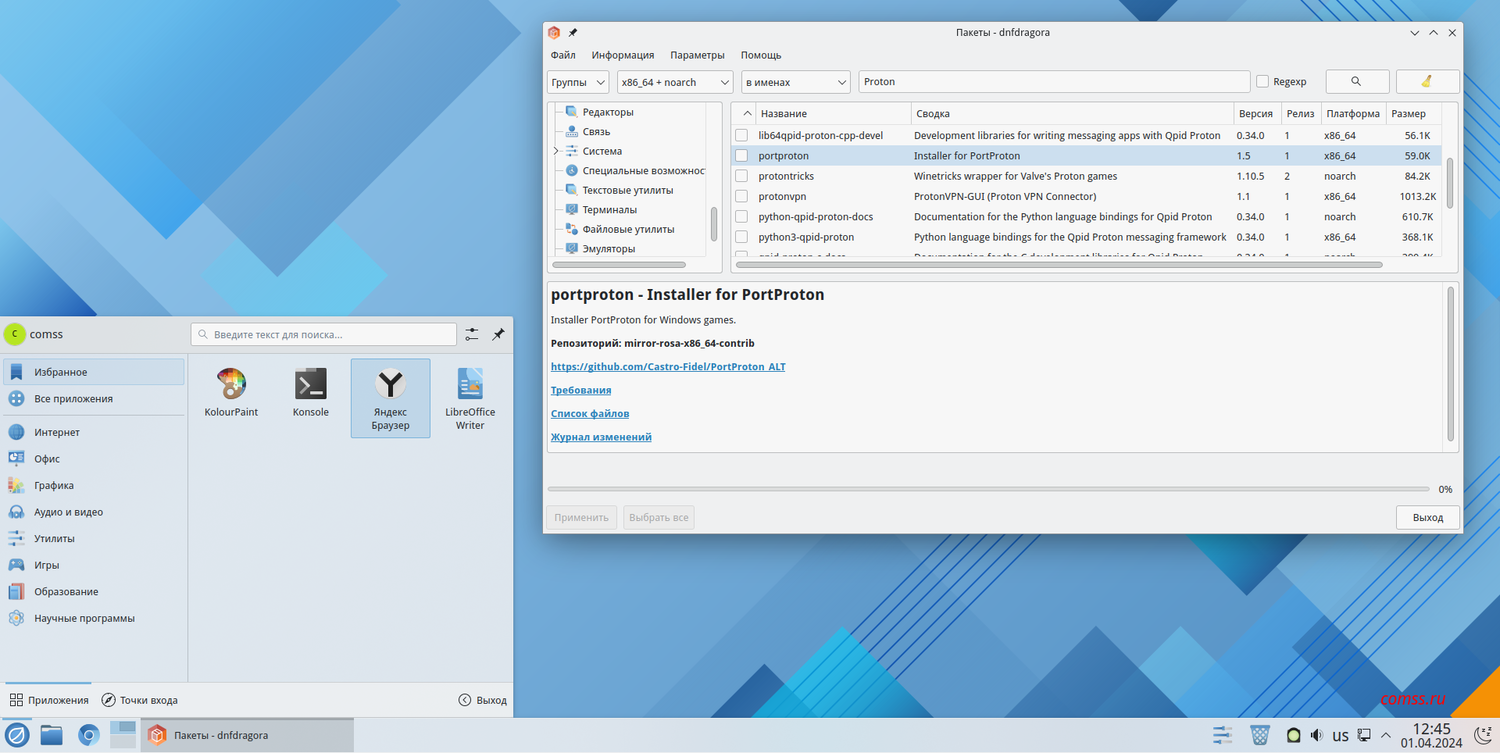The height and width of the screenshot is (753, 1500).
Task: Click the green-circle tray icon
Action: tap(1293, 735)
